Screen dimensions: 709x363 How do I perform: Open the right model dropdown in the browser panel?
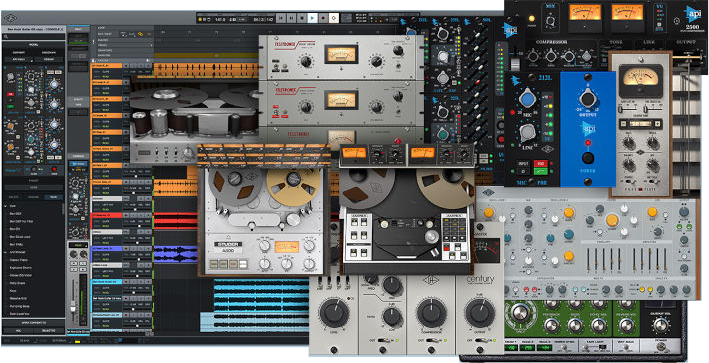coord(49,60)
